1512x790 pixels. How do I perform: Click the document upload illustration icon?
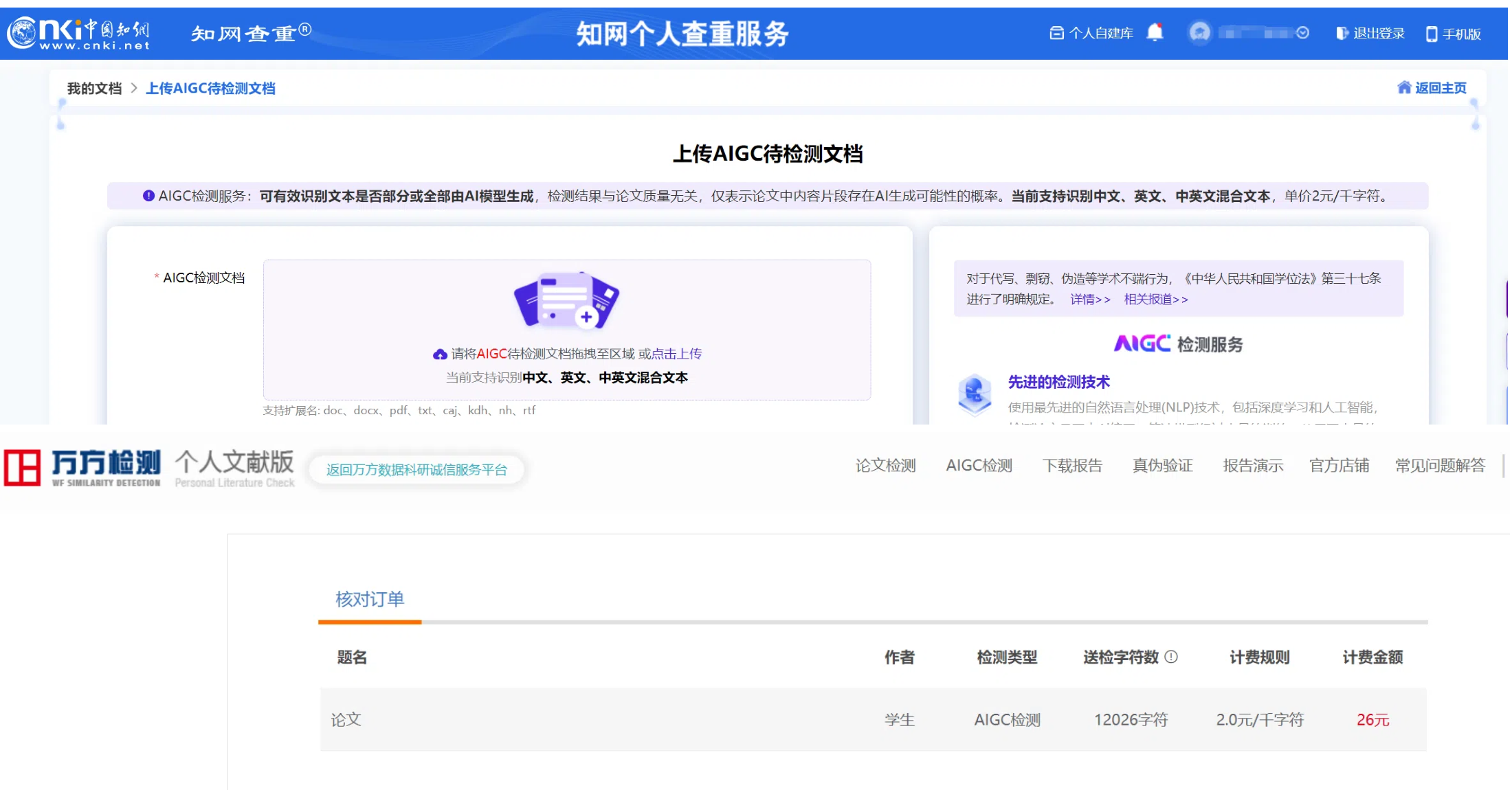point(566,301)
